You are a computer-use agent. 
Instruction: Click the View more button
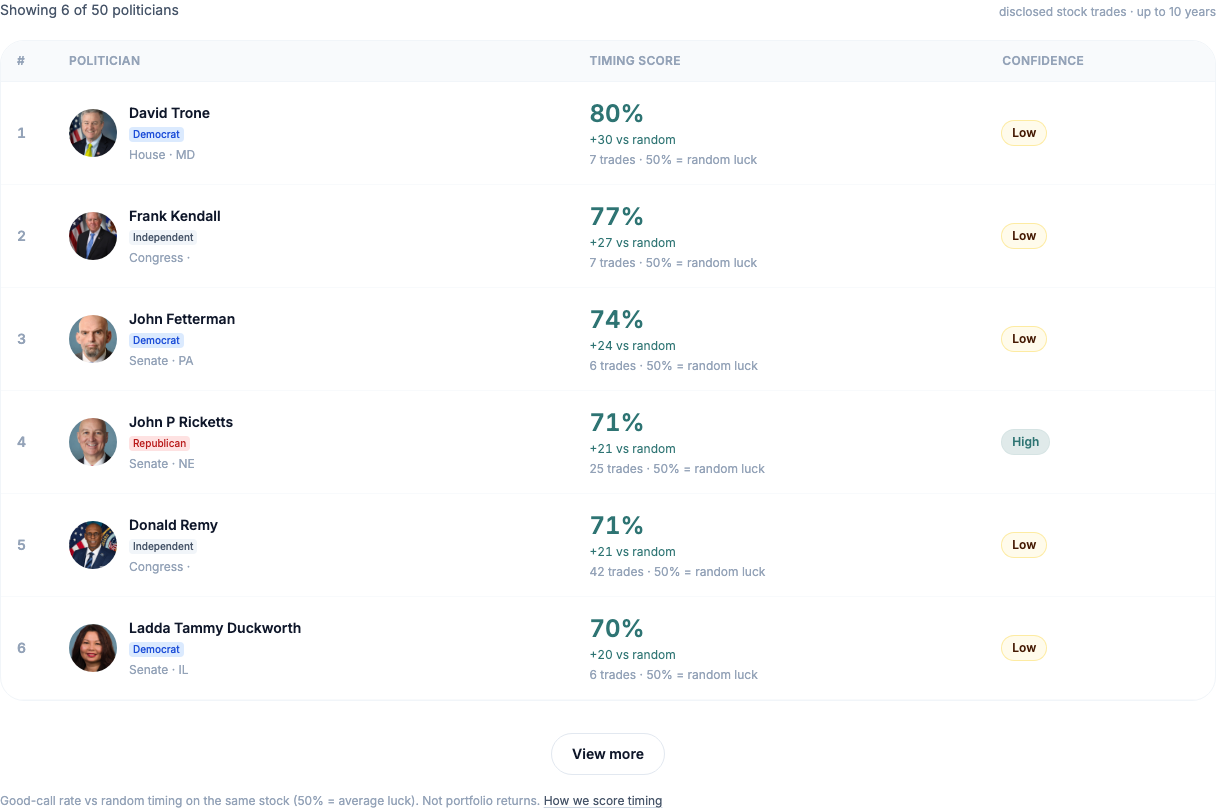[608, 754]
